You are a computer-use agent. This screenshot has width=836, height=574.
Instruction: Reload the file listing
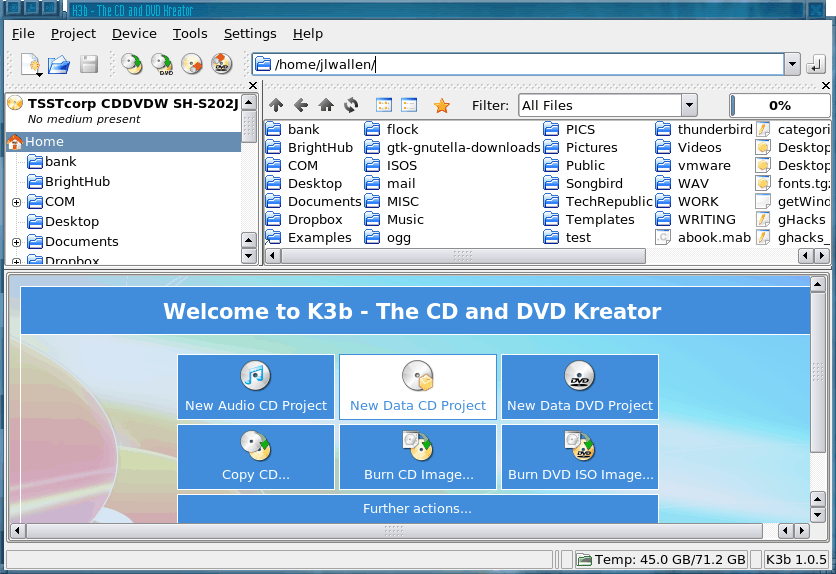[351, 105]
